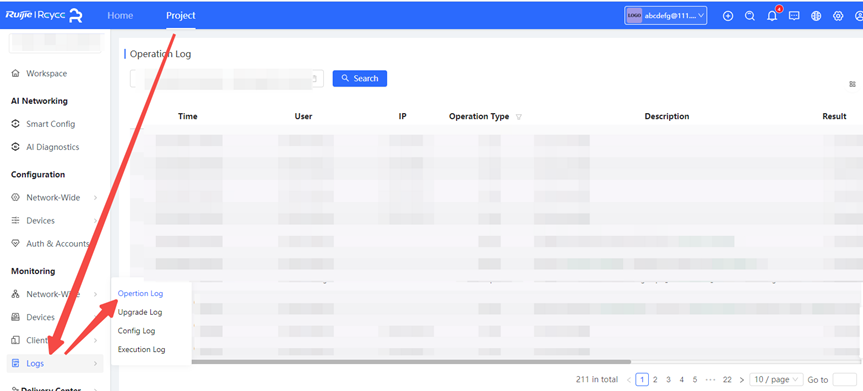Click the user profile avatar icon
863x391 pixels.
(x=858, y=16)
